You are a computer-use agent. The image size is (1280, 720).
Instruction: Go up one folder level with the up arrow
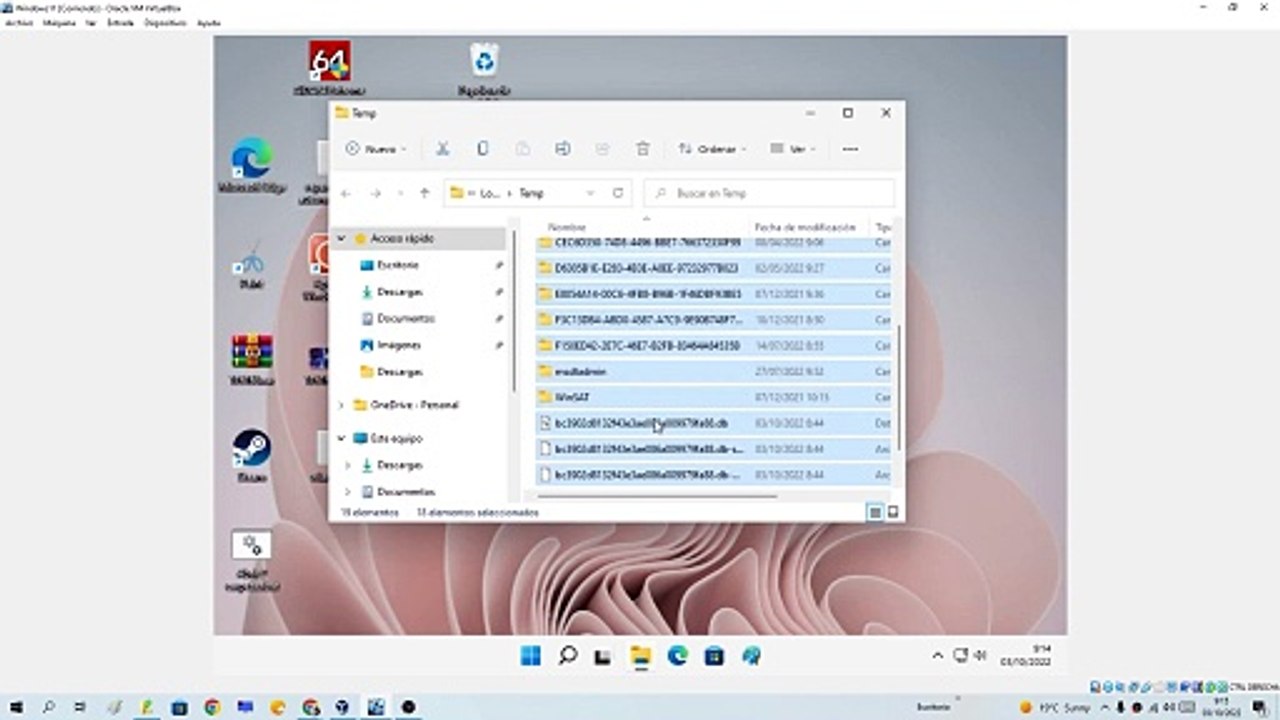[425, 193]
